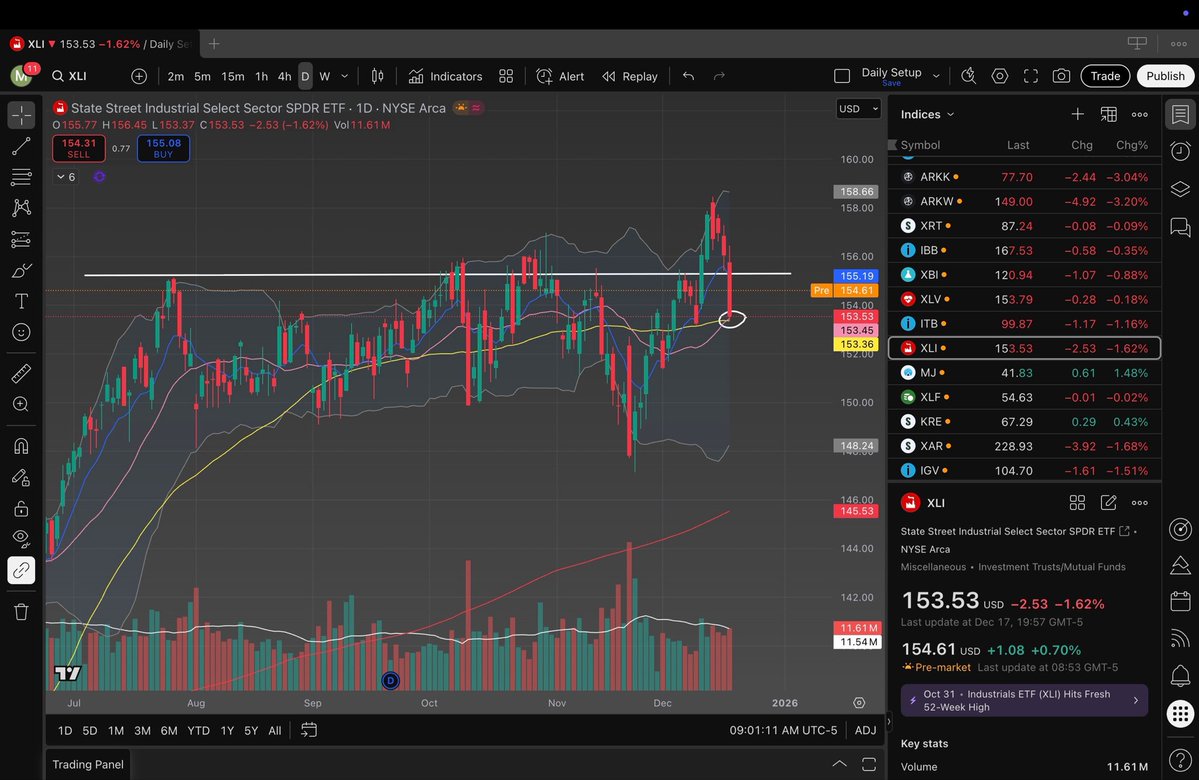Switch to 5m timeframe
Screen dimensions: 1199x780
(x=203, y=76)
